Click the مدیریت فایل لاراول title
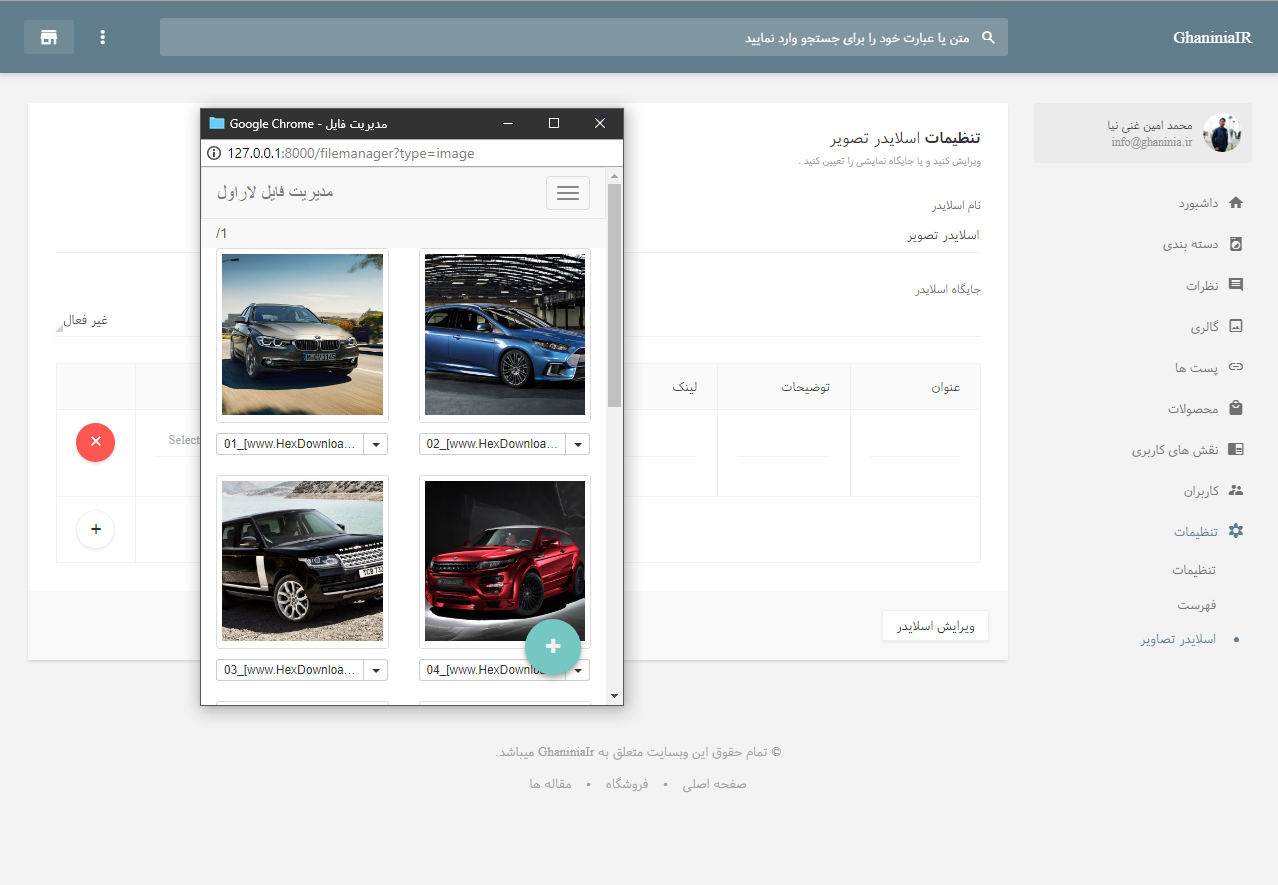The width and height of the screenshot is (1278, 885). [275, 192]
